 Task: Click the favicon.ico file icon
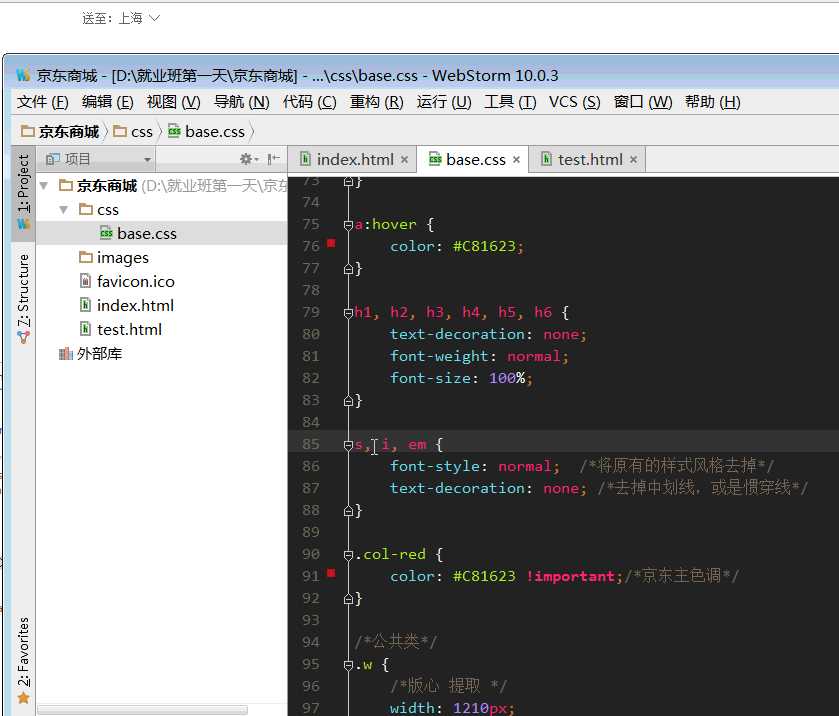coord(85,280)
